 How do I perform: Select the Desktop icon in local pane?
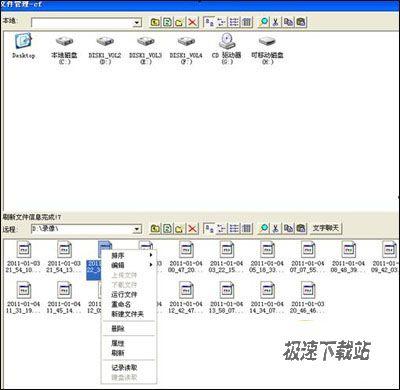23,46
